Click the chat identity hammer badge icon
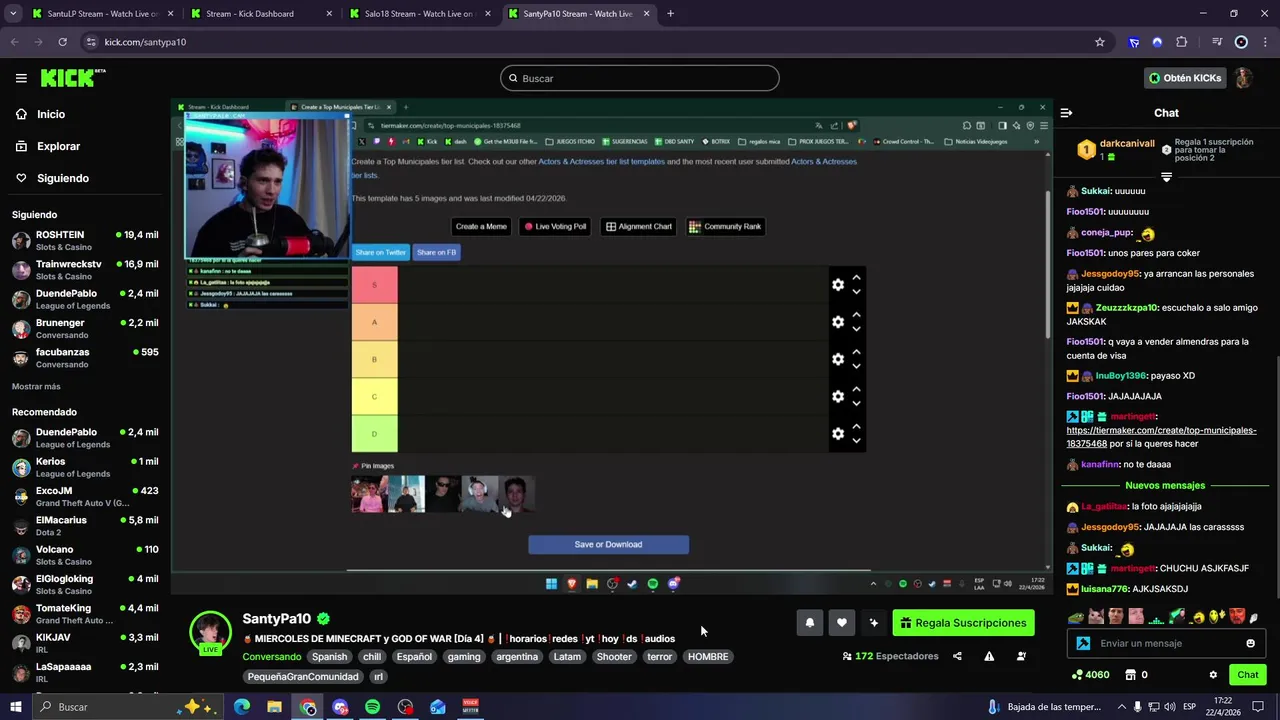Viewport: 1280px width, 720px height. click(1082, 643)
